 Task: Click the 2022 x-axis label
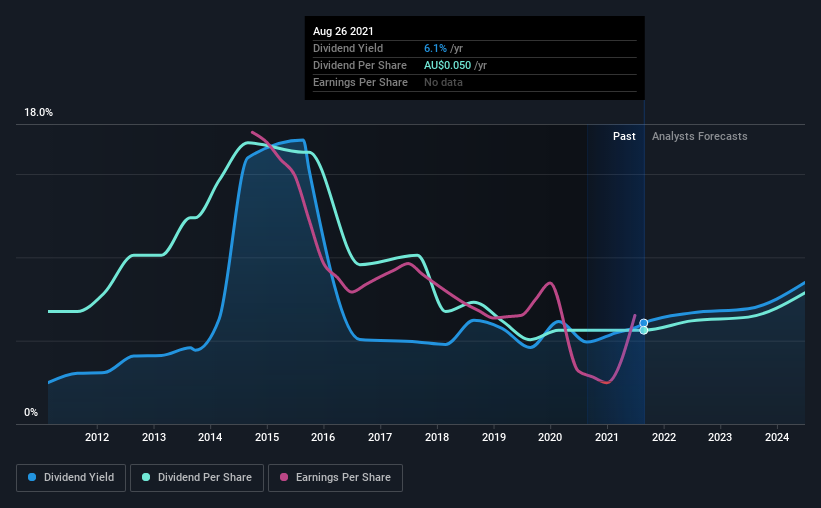(x=664, y=437)
